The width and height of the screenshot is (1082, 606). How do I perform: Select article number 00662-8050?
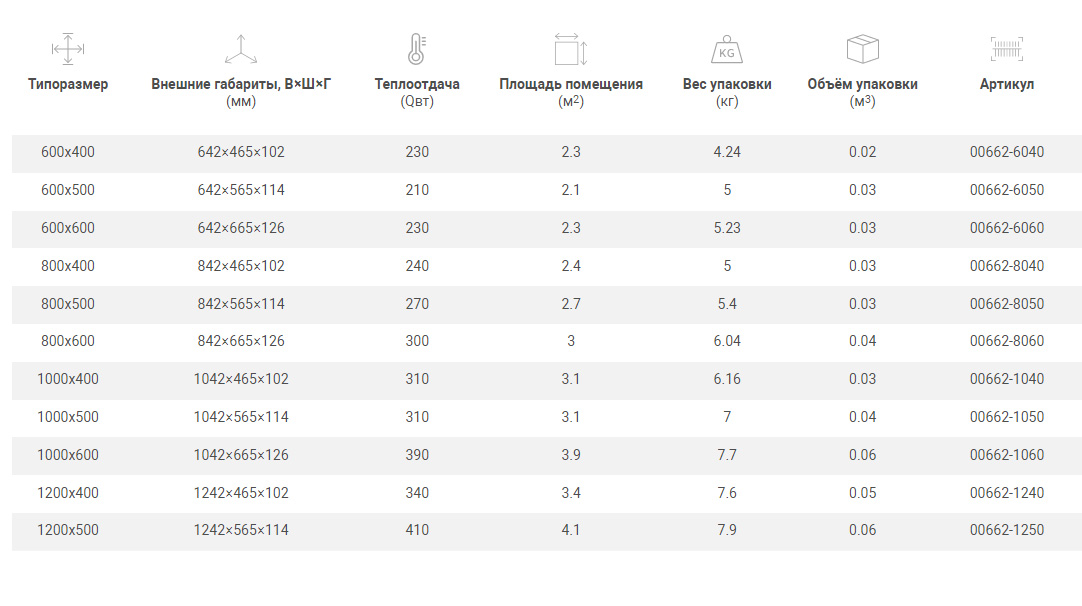[x=1006, y=304]
